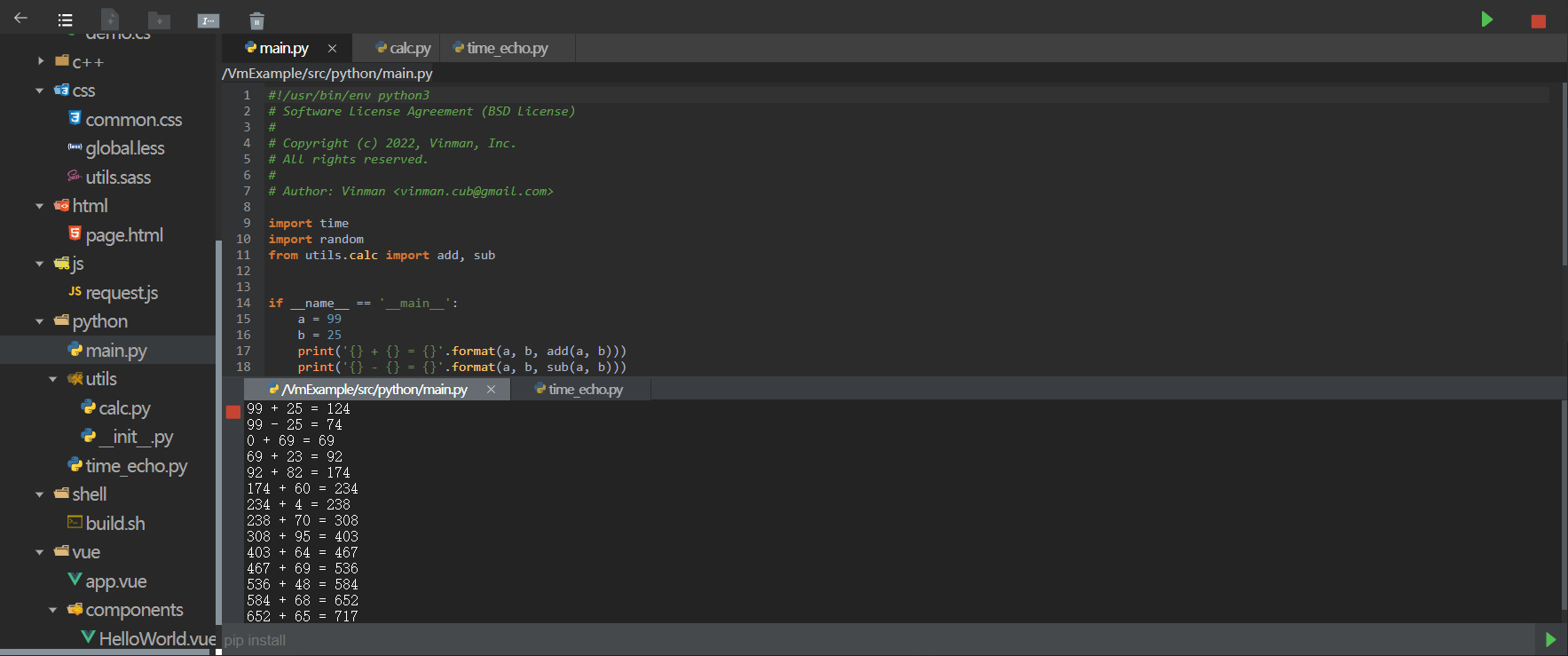This screenshot has width=1568, height=656.
Task: Click the new folder icon
Action: (x=159, y=20)
